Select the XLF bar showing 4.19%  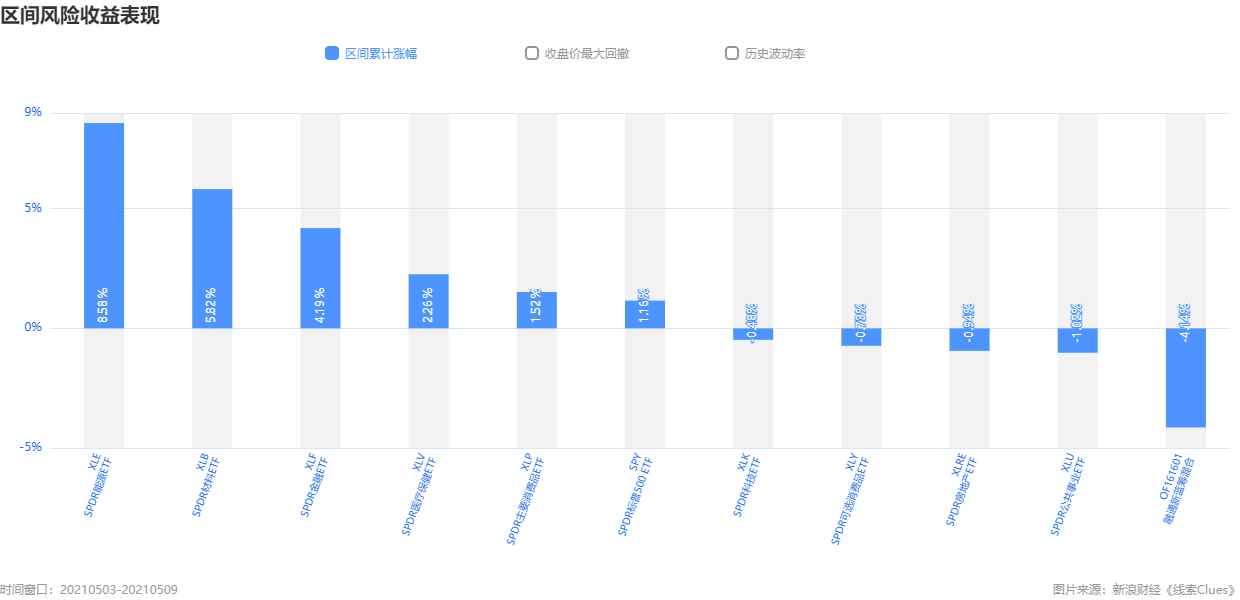pyautogui.click(x=320, y=278)
